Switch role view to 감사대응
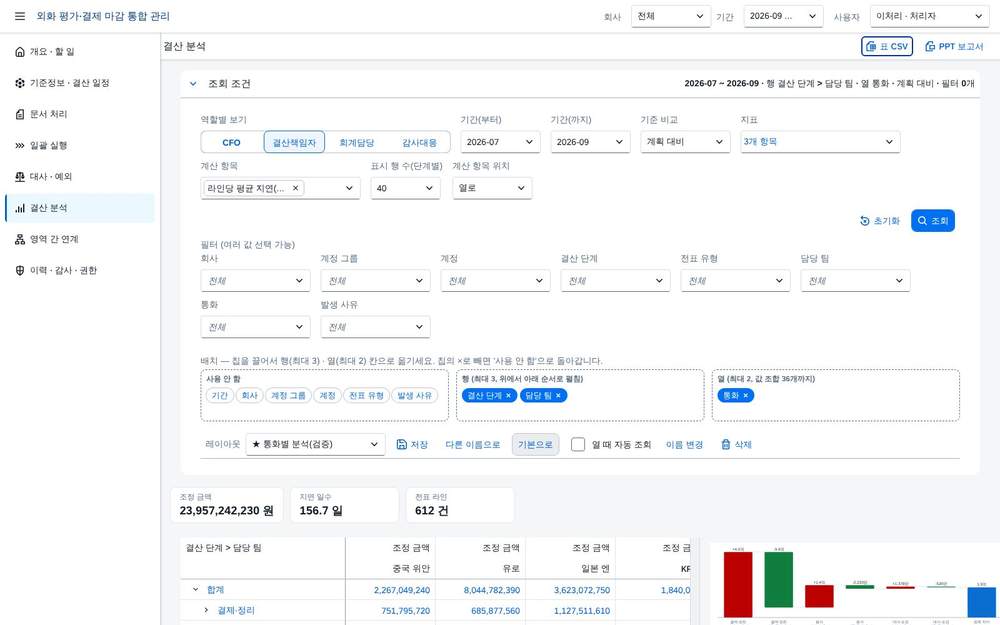The width and height of the screenshot is (1000, 625). click(419, 142)
